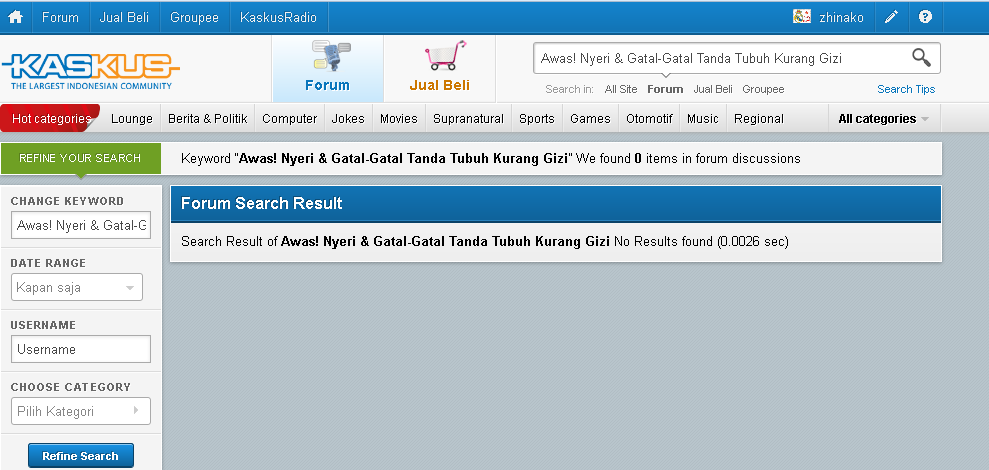Select the Jual Beli shopping cart icon
Screen dimensions: 989x470
(445, 56)
